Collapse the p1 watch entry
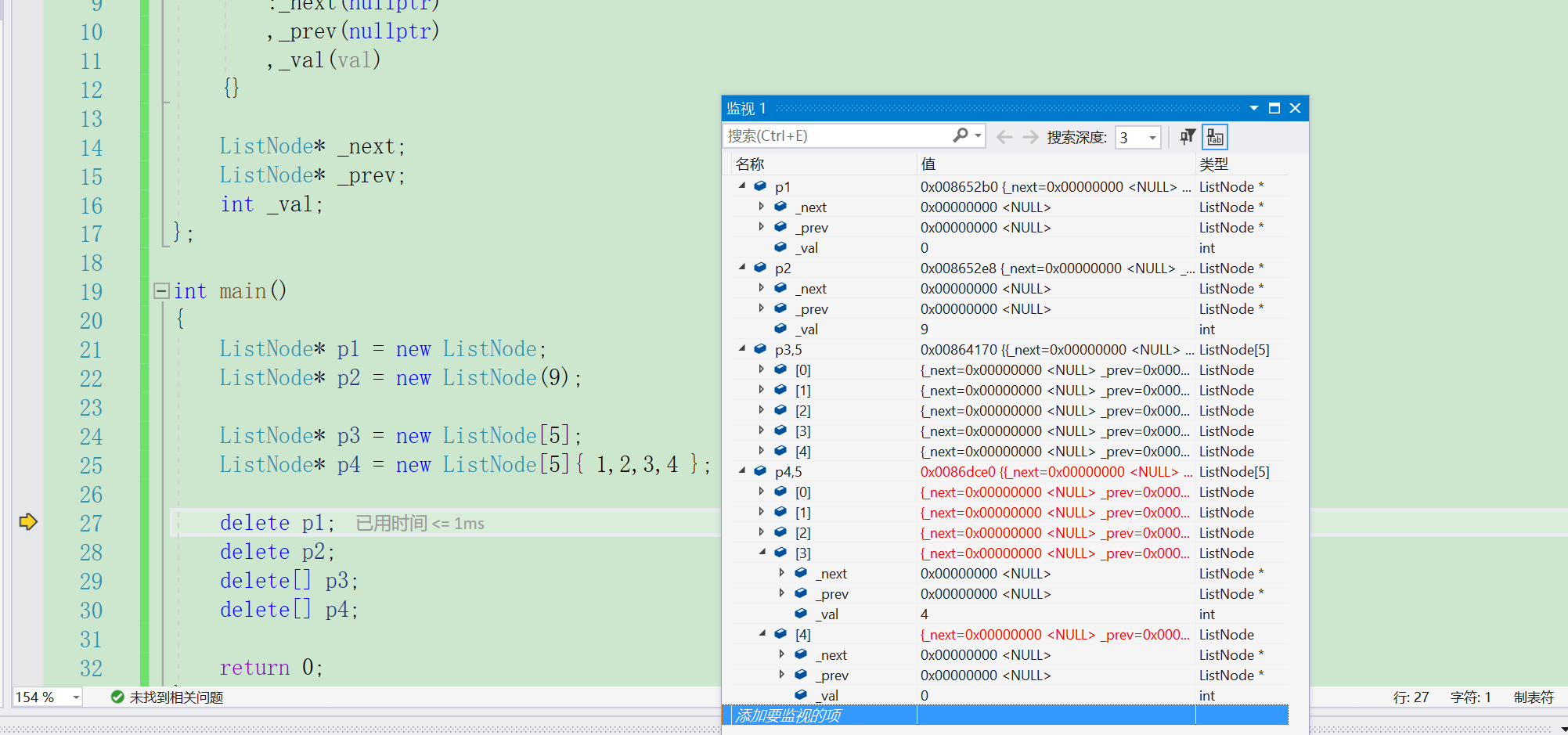 tap(742, 186)
